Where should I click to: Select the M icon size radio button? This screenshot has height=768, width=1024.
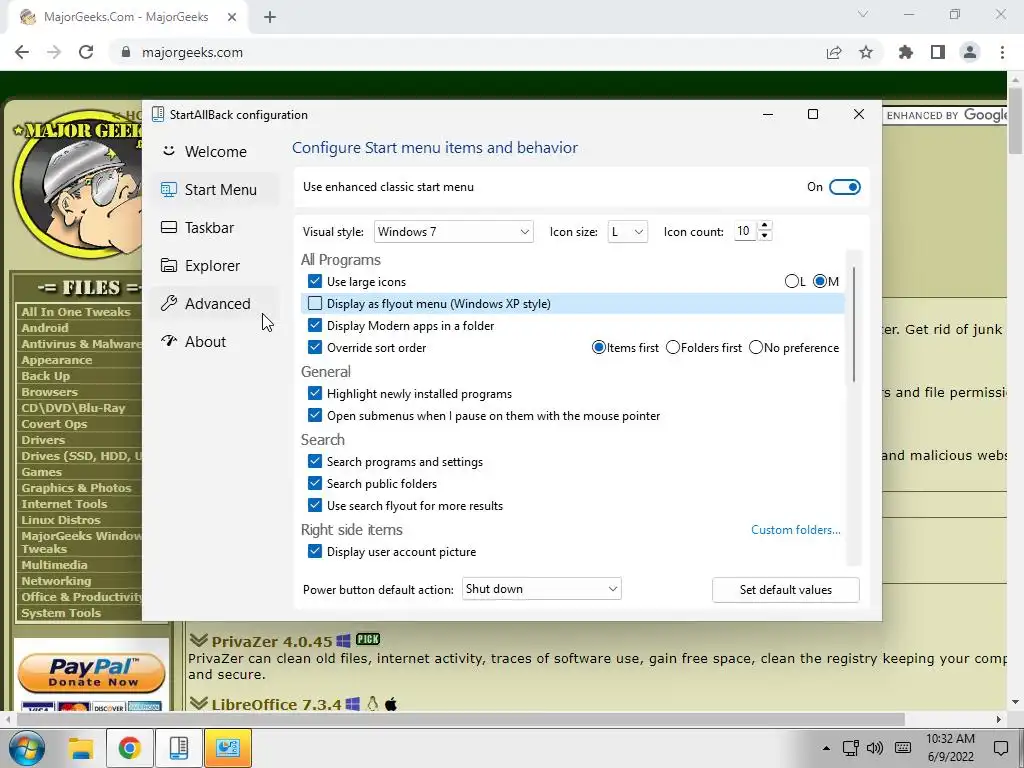tap(820, 281)
